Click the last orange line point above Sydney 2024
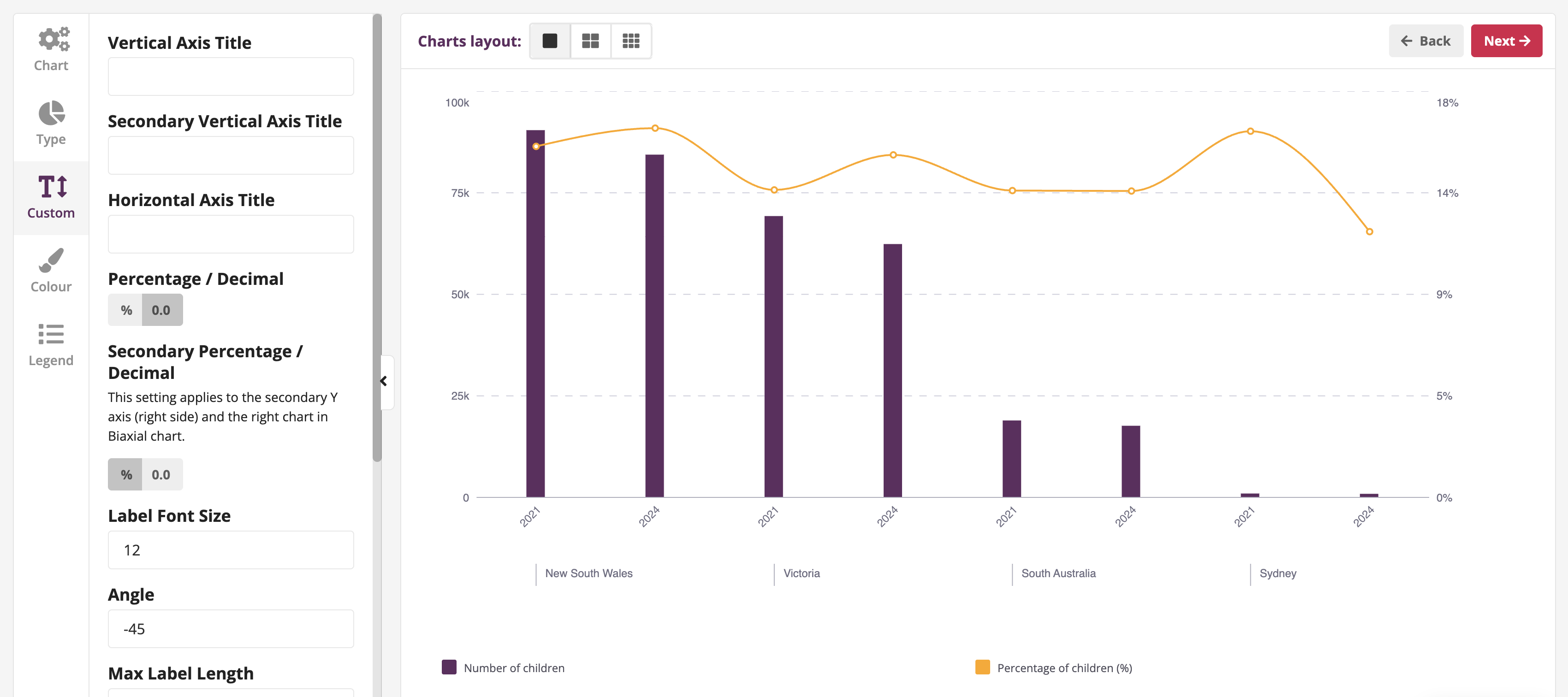This screenshot has width=1568, height=697. [1369, 232]
